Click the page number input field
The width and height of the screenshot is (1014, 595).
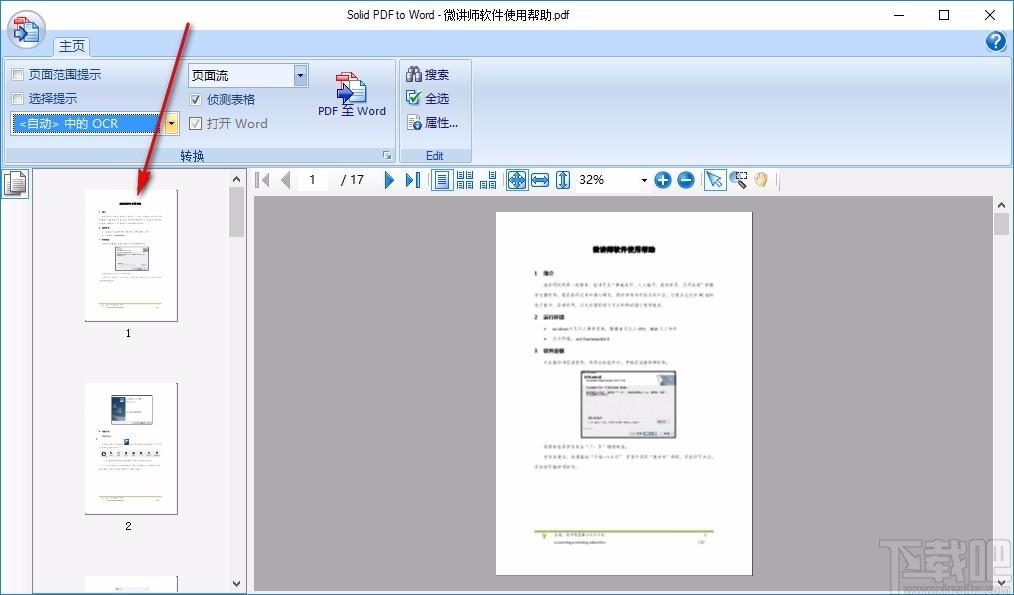tap(314, 180)
